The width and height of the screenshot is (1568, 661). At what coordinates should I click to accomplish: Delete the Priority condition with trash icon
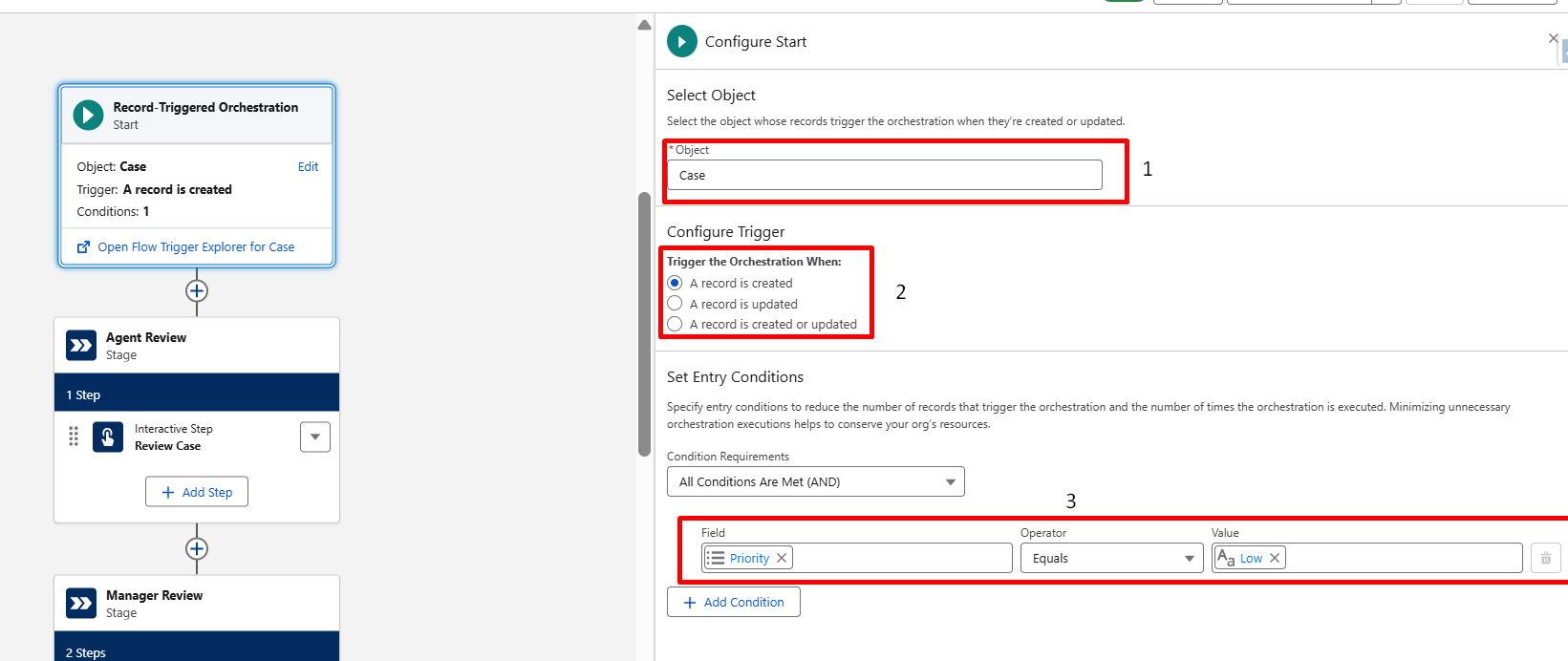(x=1545, y=559)
